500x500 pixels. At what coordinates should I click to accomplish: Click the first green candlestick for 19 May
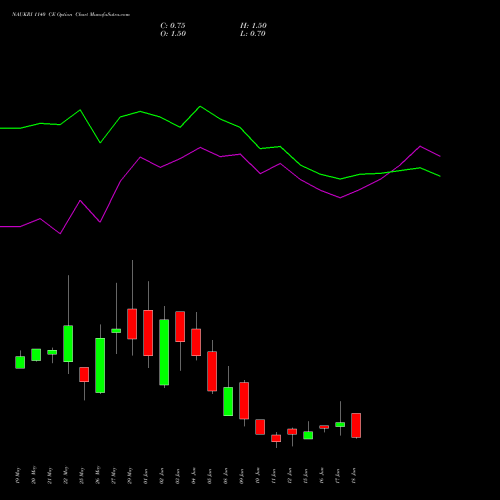point(20,362)
